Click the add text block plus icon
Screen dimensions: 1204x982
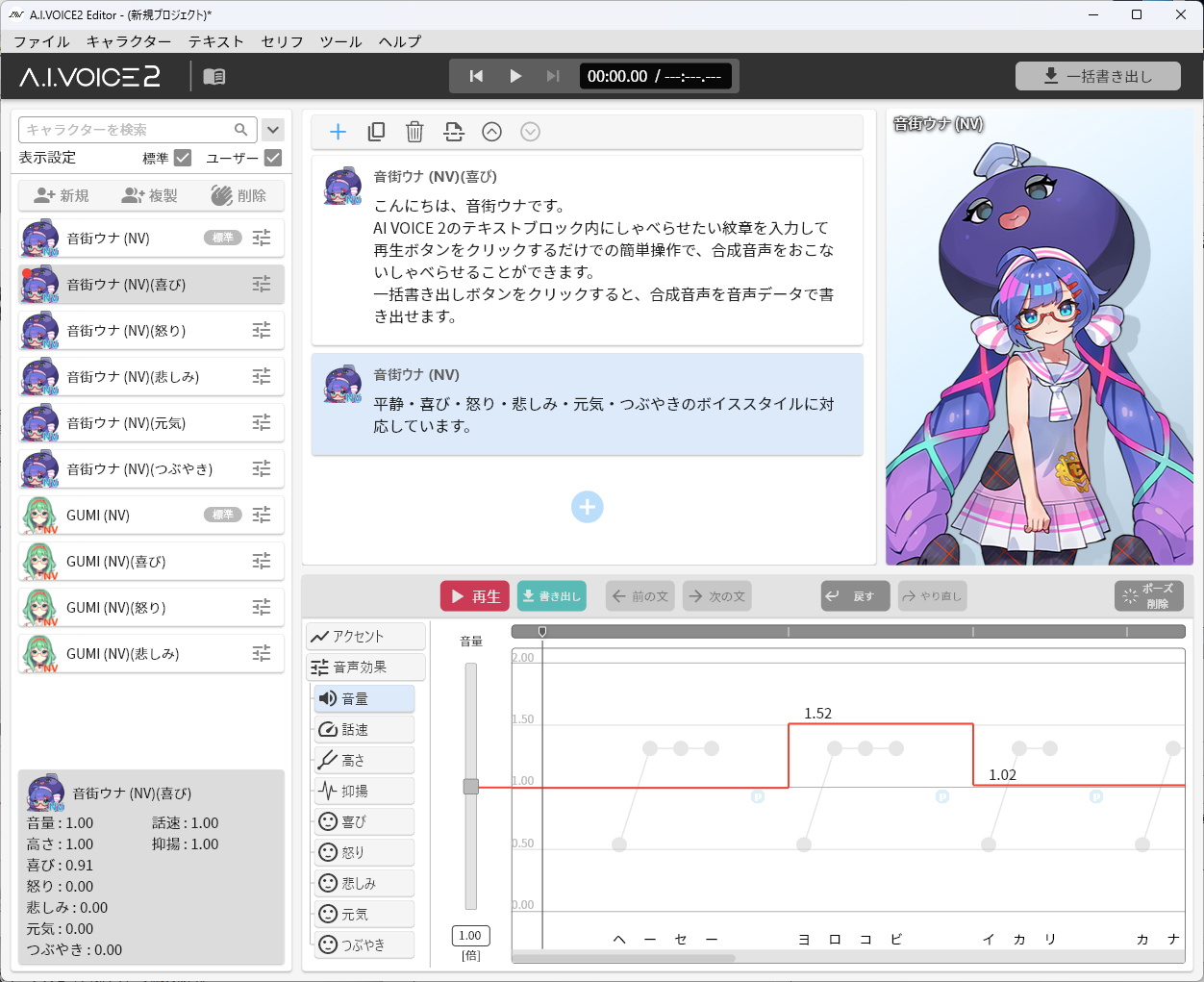coord(338,132)
